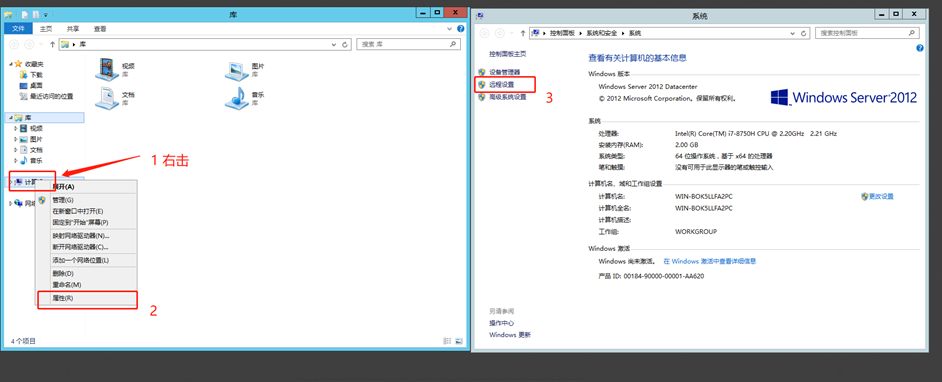Choose 展开(A) from the context menu
The image size is (942, 382).
click(x=87, y=187)
